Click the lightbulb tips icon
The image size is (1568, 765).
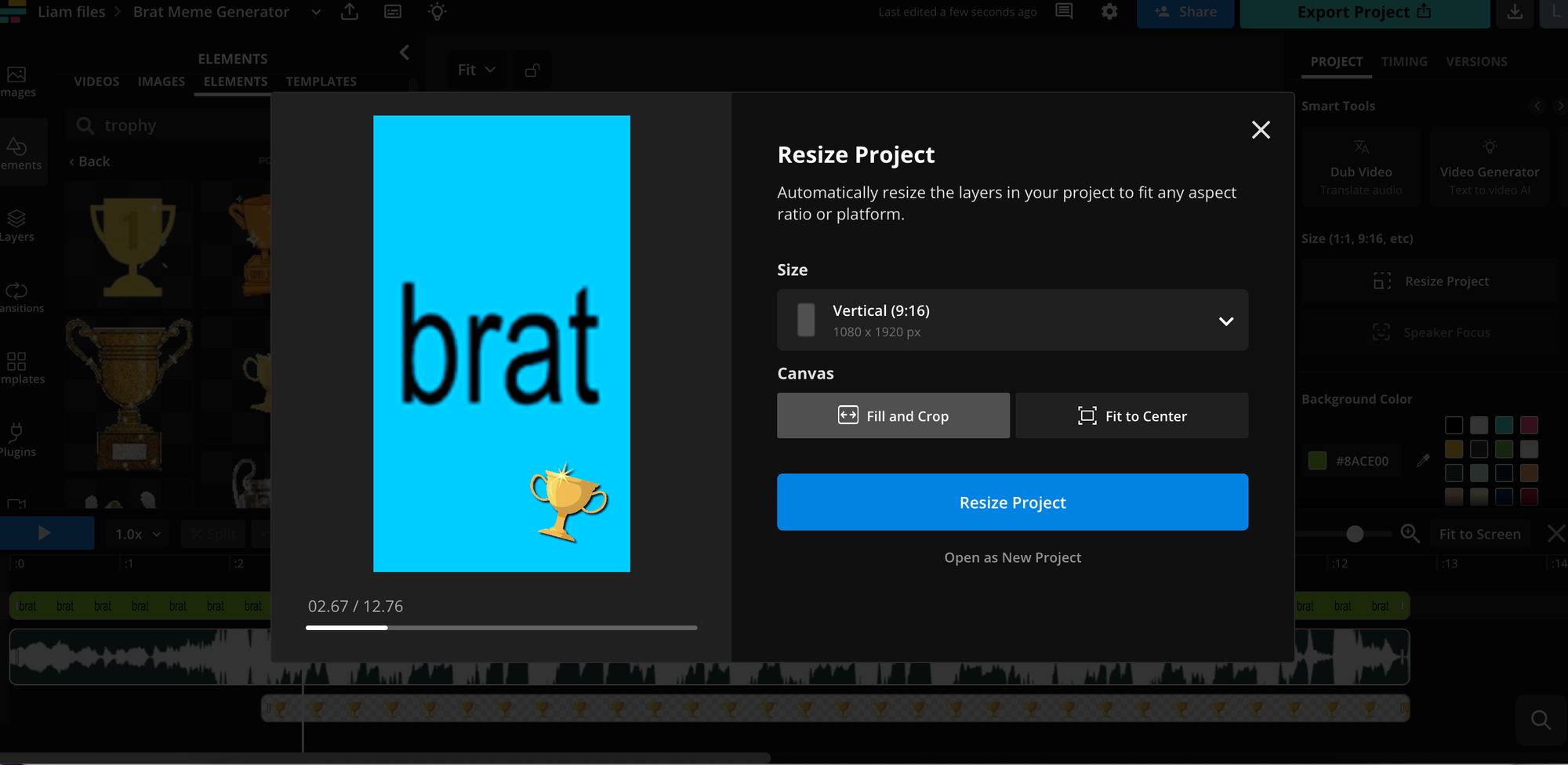[437, 12]
